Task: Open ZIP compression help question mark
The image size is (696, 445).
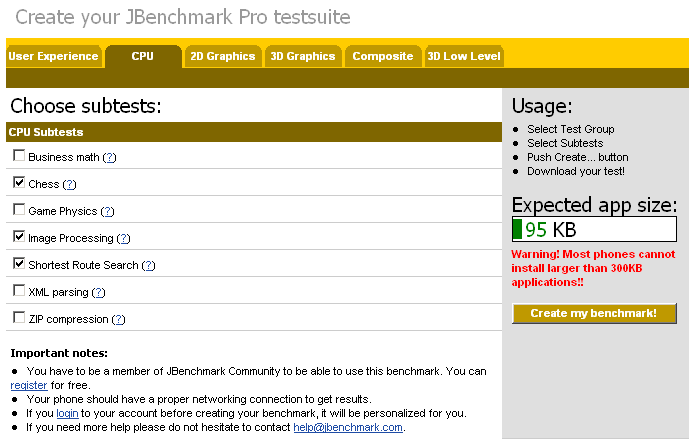Action: click(118, 320)
